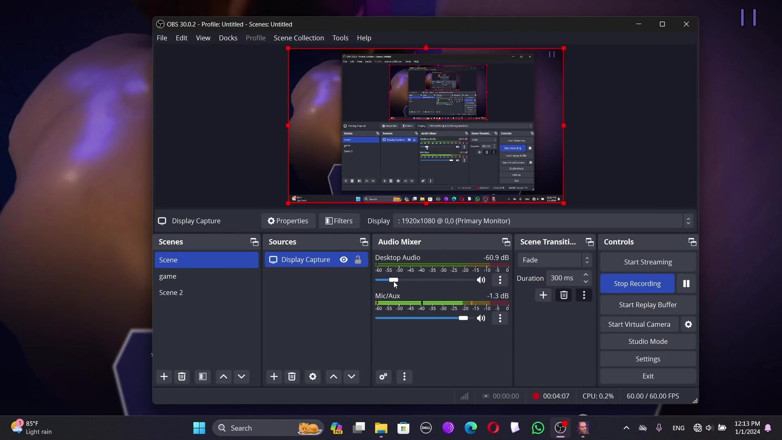Add a scene transition with plus icon
Viewport: 782px width, 440px height.
pos(543,295)
